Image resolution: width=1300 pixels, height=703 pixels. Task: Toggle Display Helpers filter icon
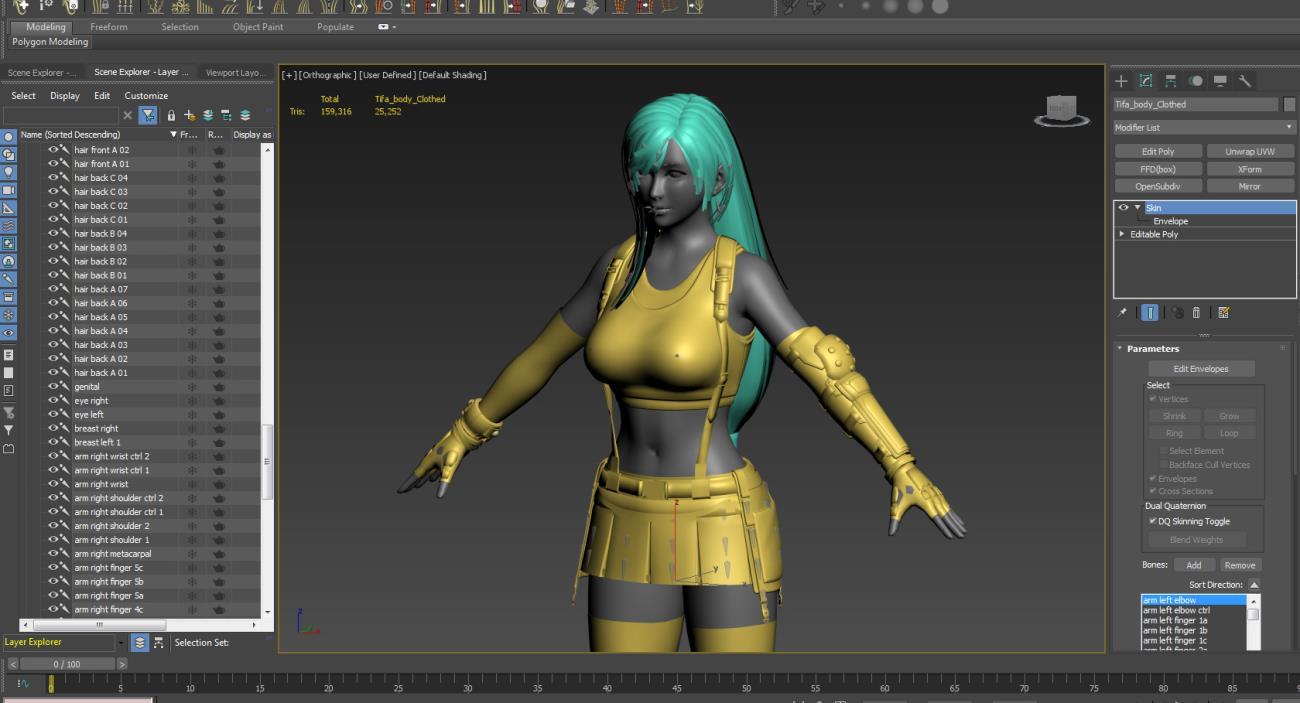coord(9,208)
